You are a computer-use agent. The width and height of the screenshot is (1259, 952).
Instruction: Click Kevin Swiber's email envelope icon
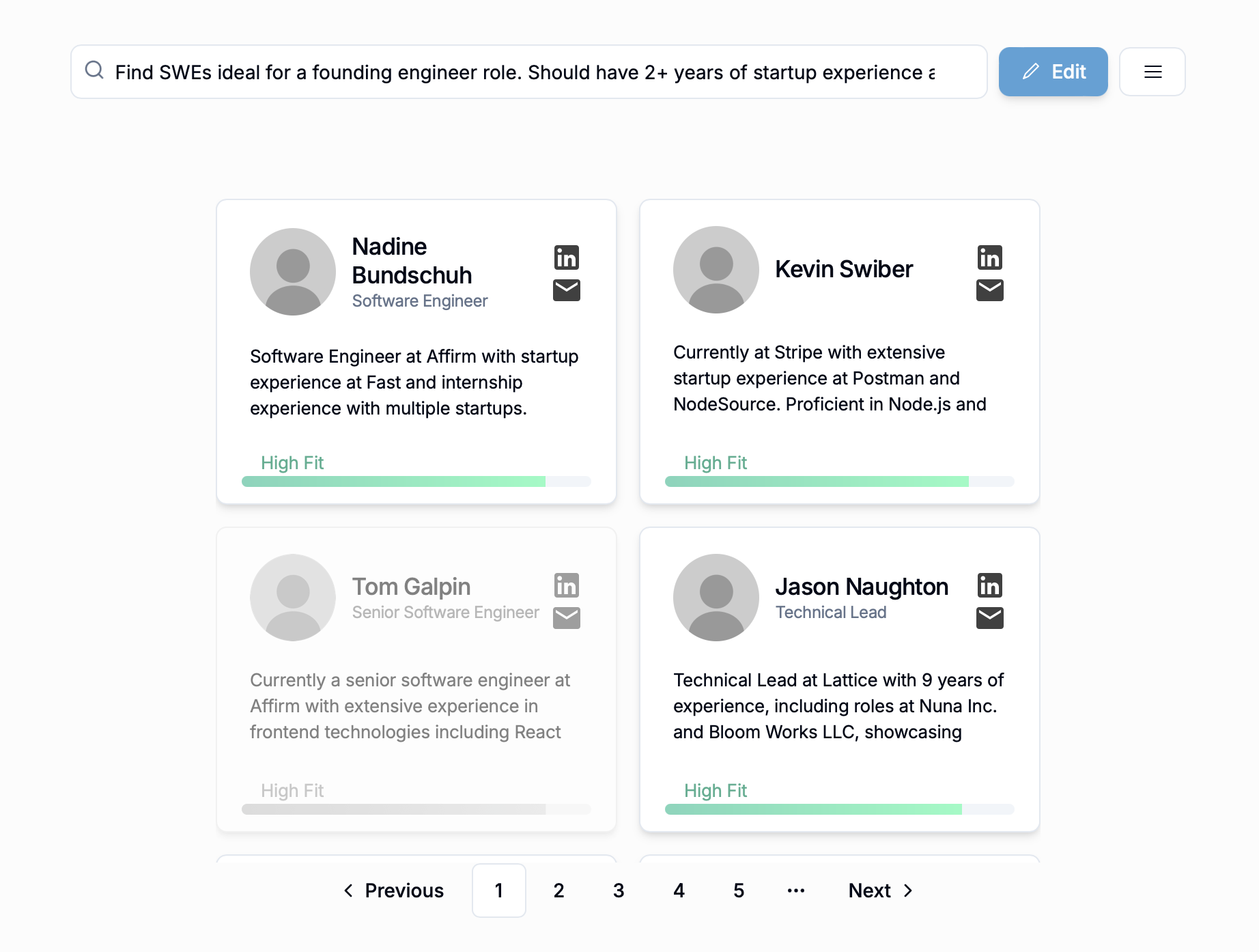pyautogui.click(x=989, y=290)
